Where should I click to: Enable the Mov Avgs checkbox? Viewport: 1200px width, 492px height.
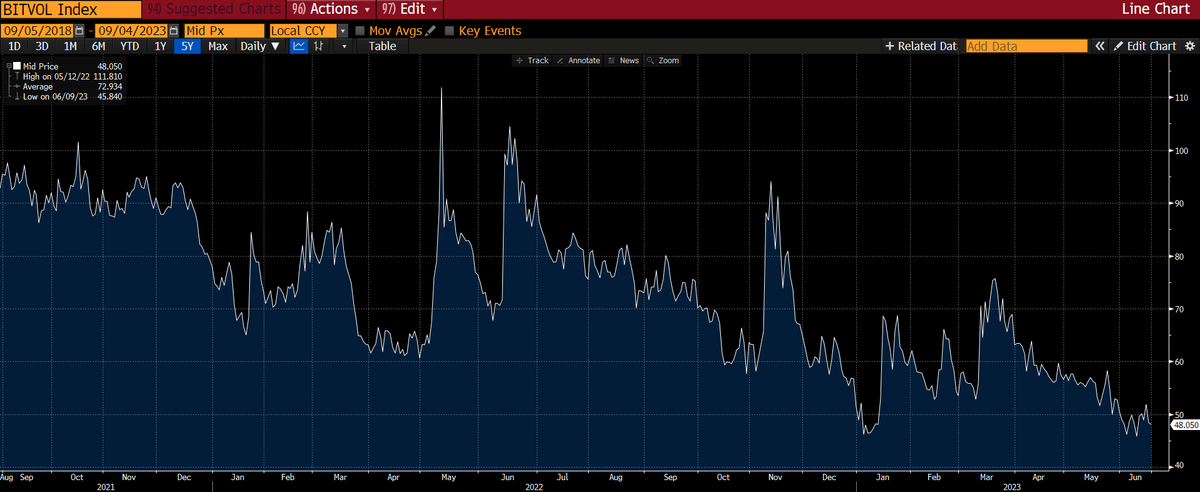[x=360, y=31]
